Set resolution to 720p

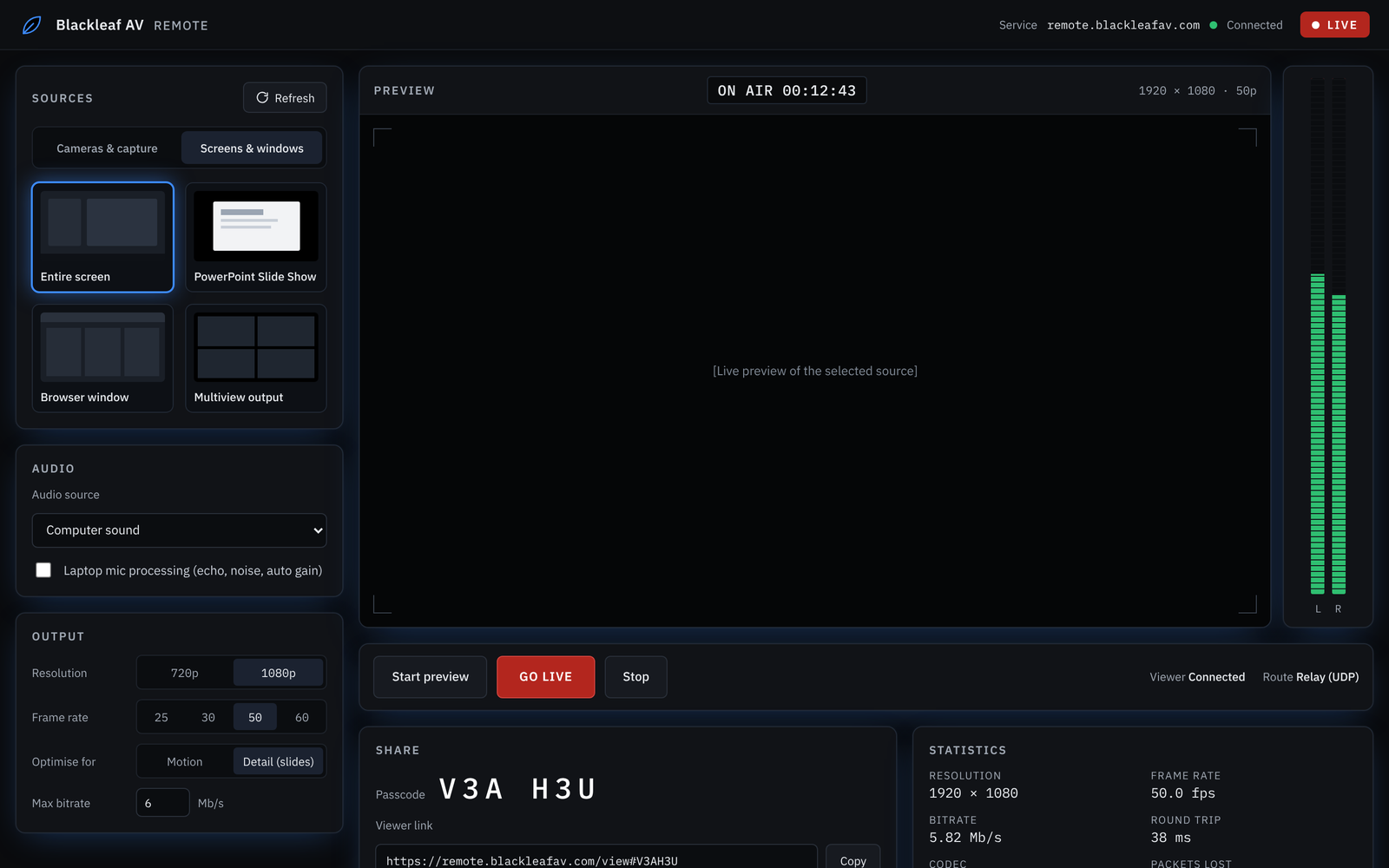click(x=185, y=673)
